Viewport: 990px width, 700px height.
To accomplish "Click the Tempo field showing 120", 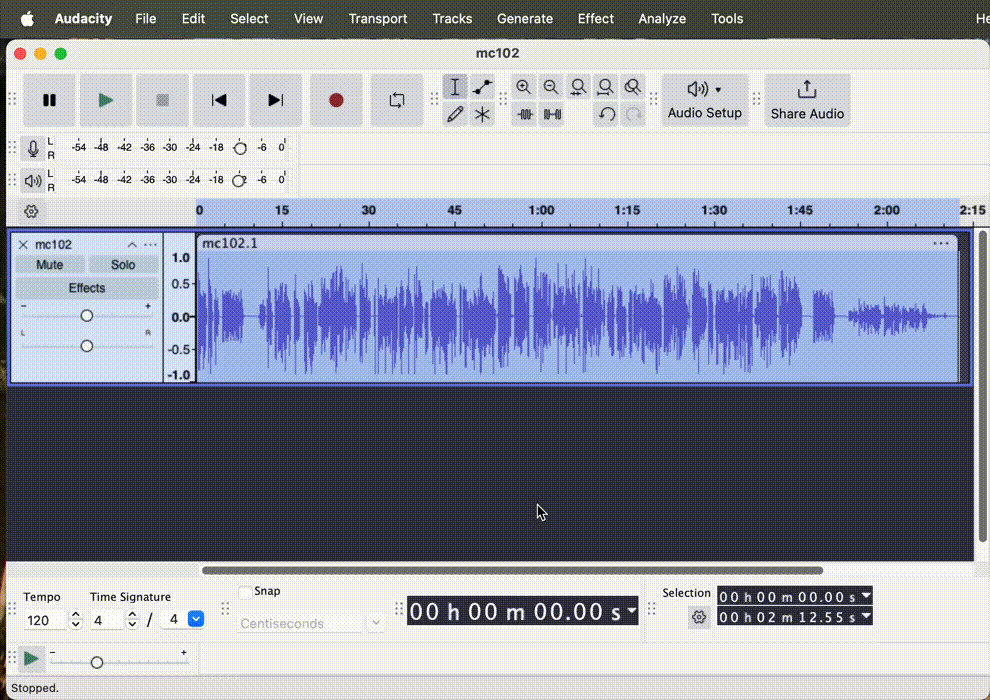I will (44, 620).
